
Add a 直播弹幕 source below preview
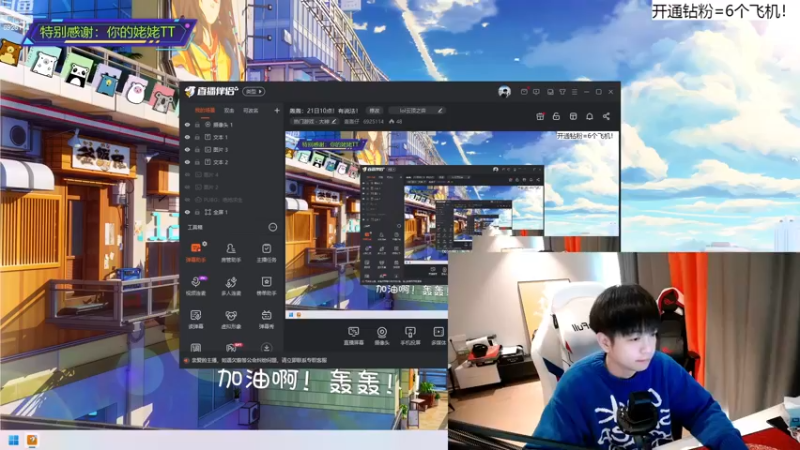coord(354,336)
